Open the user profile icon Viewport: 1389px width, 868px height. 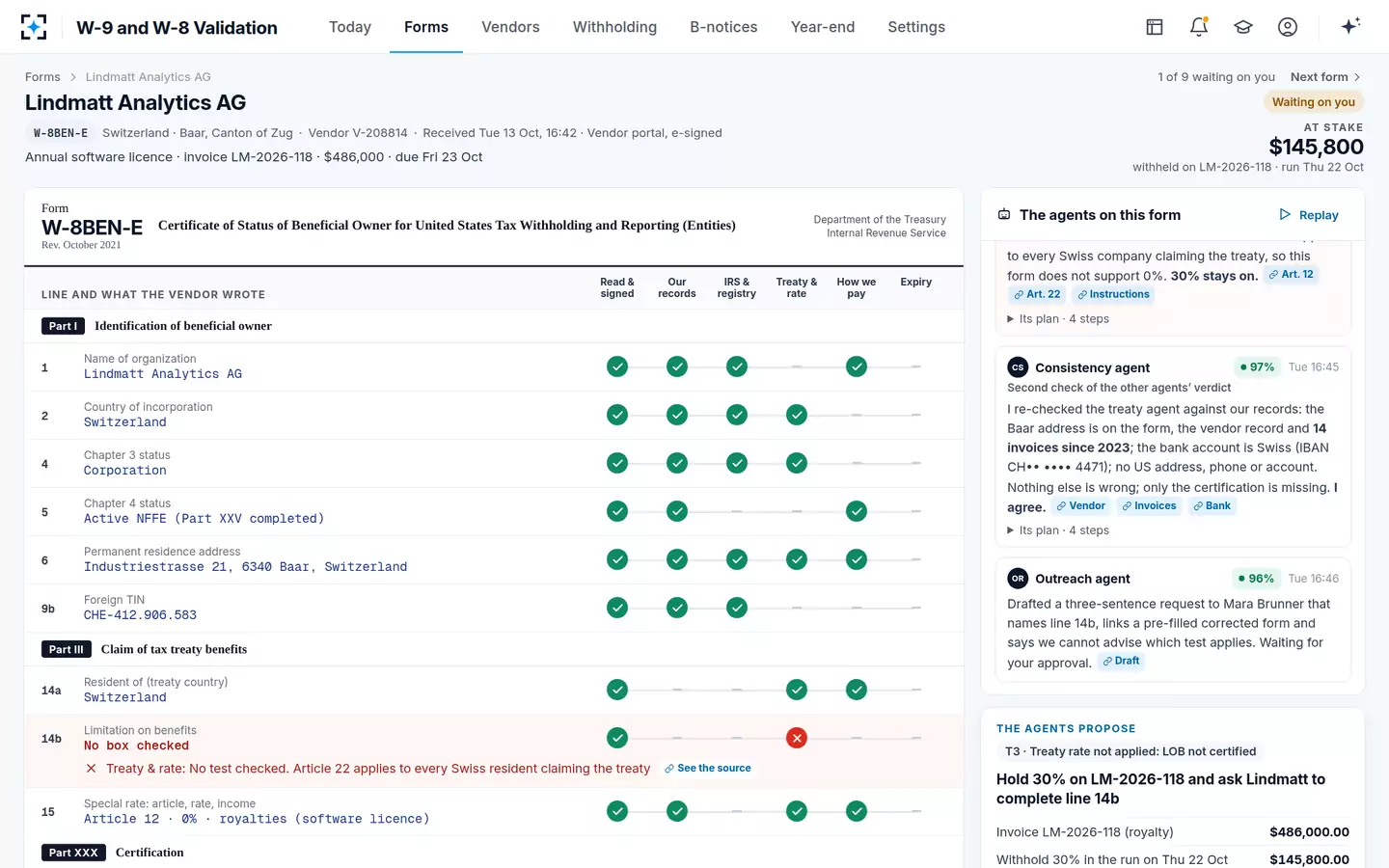click(x=1288, y=27)
